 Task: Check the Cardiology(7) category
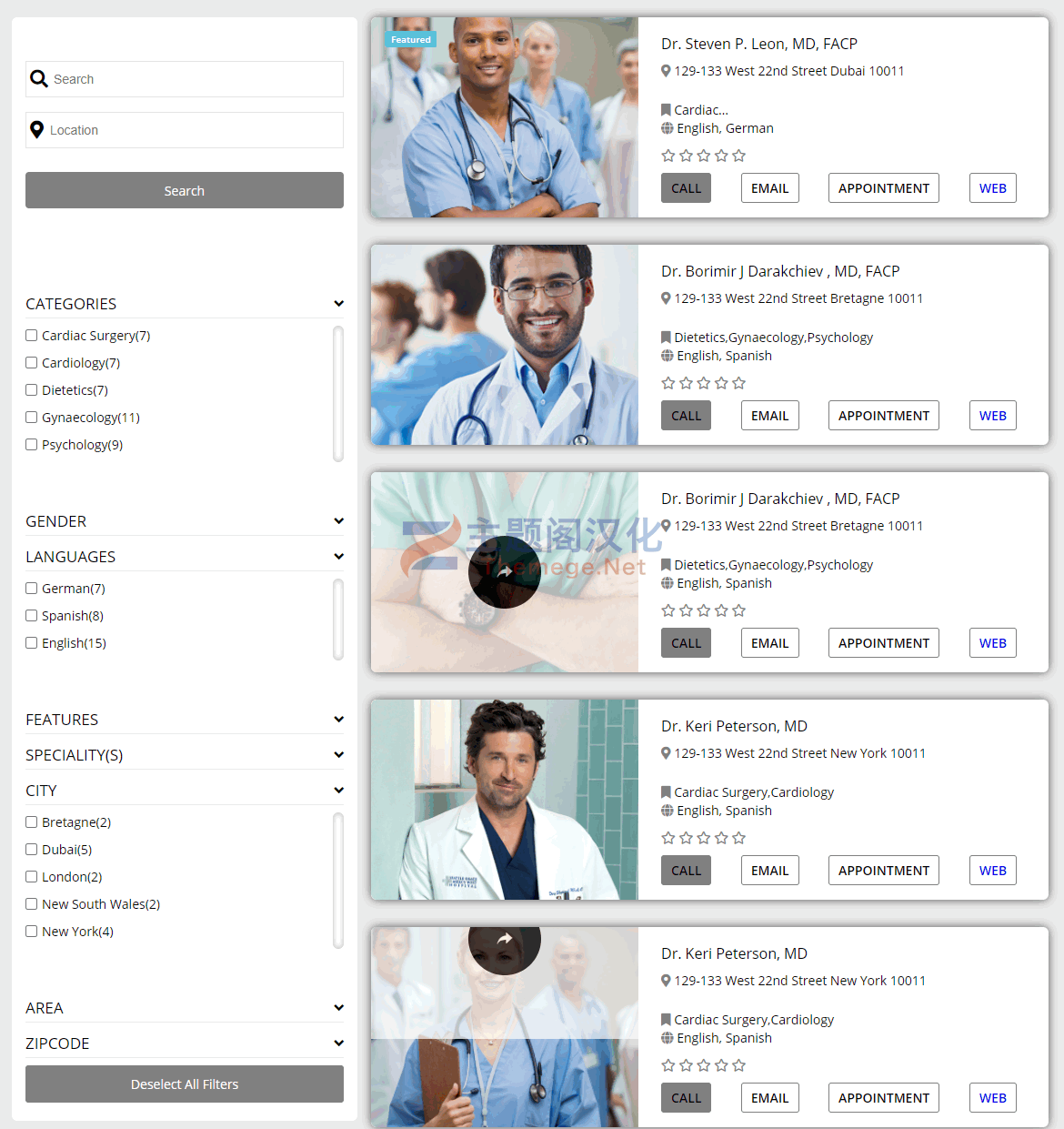[32, 363]
